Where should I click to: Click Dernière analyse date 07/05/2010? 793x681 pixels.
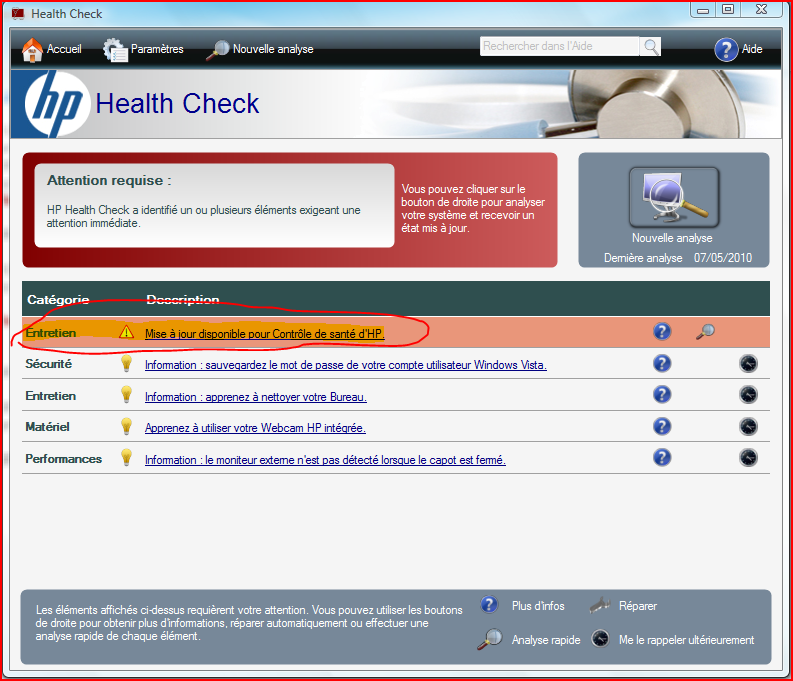tap(723, 258)
